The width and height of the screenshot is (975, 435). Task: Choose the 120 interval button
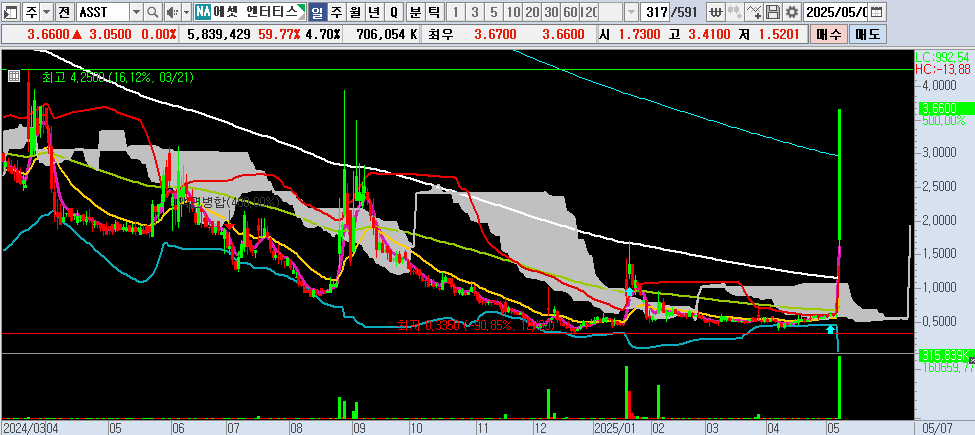click(x=589, y=11)
